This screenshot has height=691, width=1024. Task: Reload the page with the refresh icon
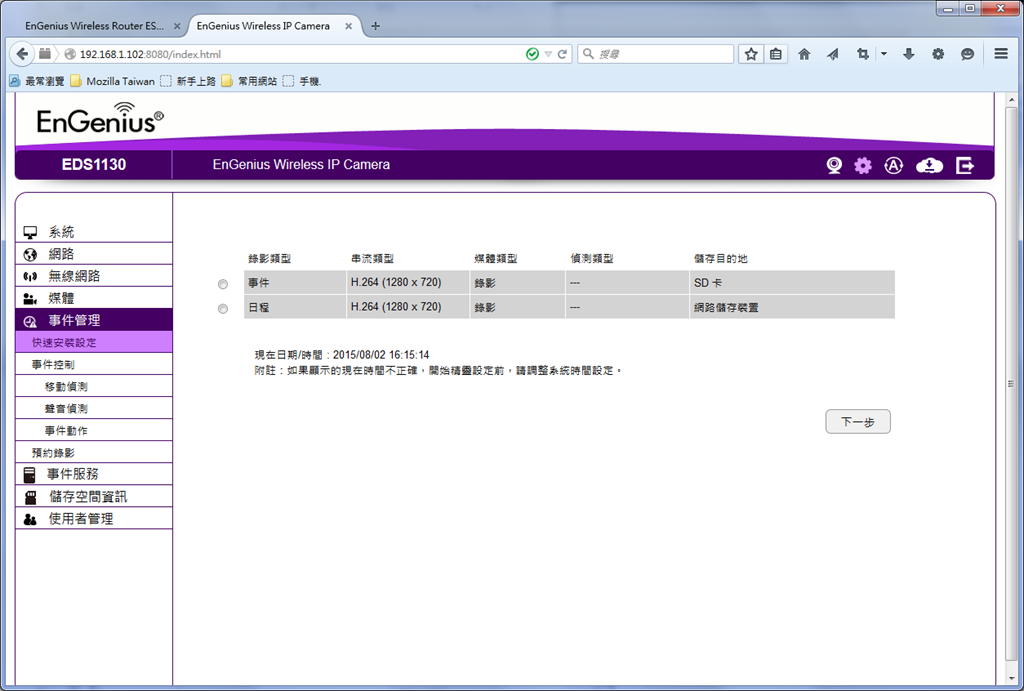(562, 54)
